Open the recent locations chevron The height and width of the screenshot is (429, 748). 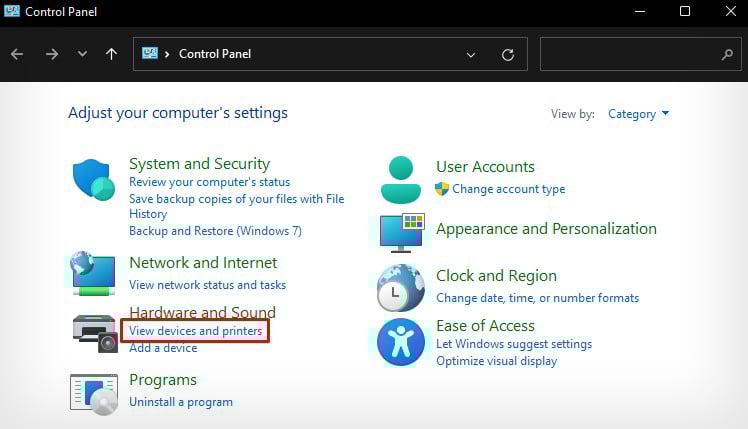click(82, 54)
